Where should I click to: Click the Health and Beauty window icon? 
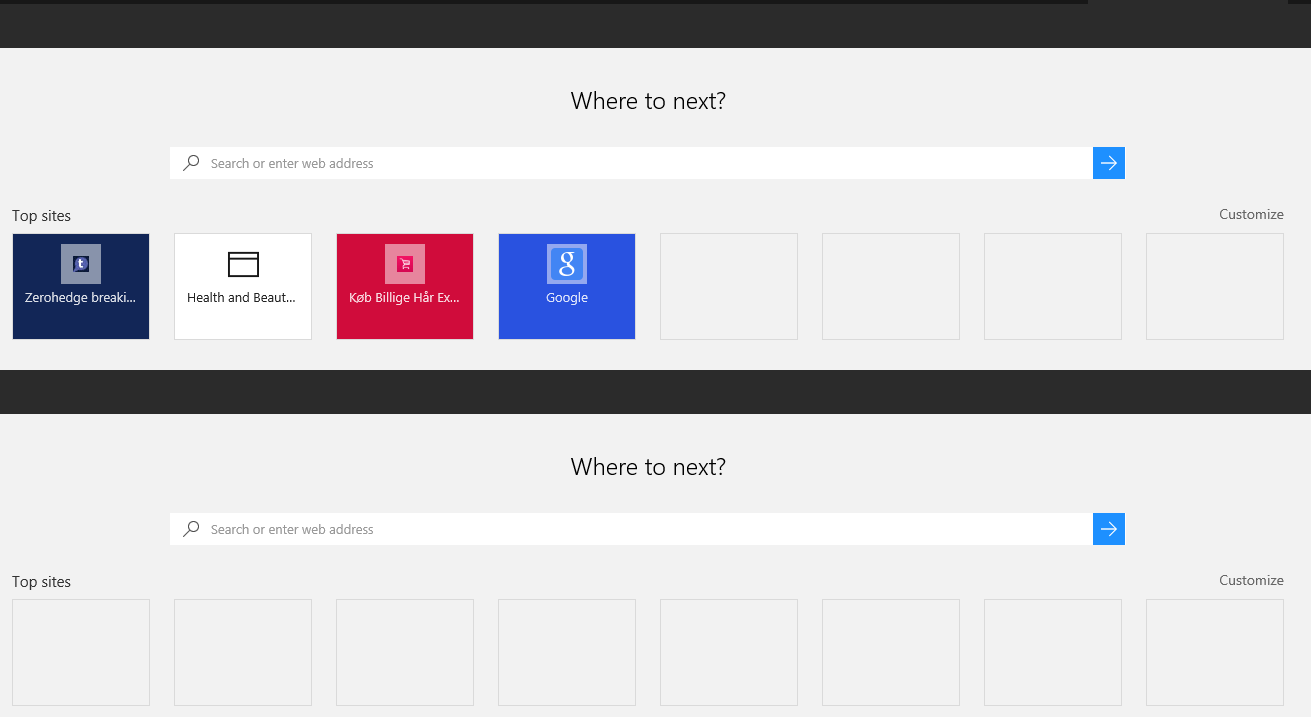(x=243, y=264)
